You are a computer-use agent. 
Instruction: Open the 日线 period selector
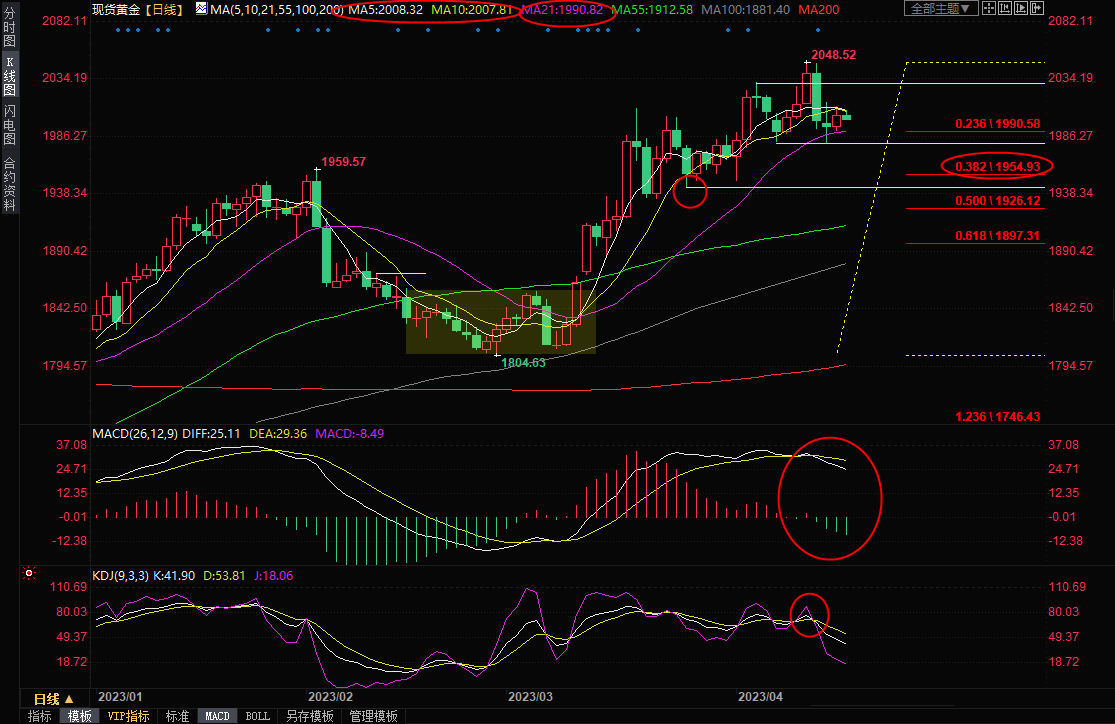pyautogui.click(x=55, y=699)
